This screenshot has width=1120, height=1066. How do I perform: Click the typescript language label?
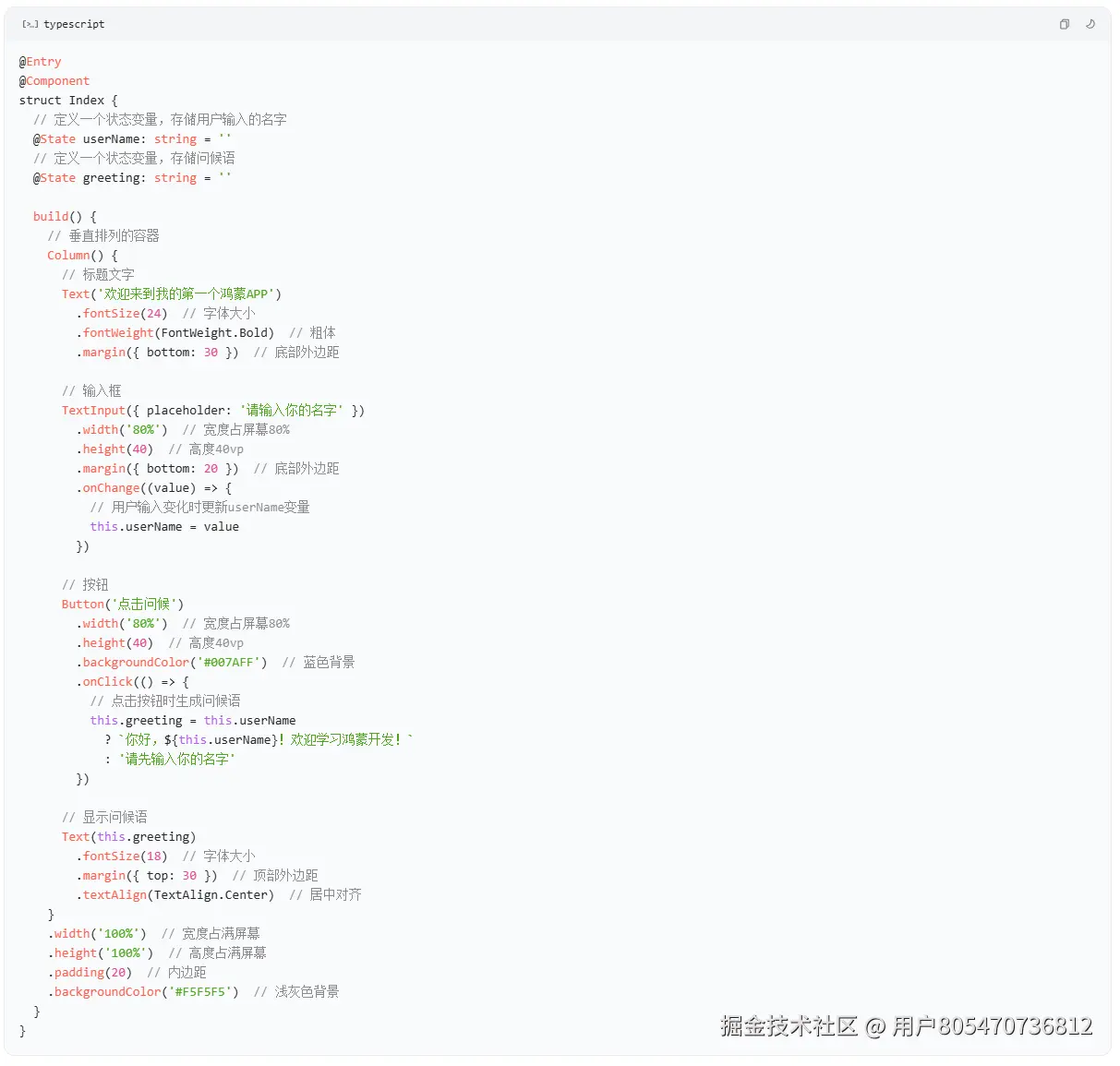pyautogui.click(x=74, y=24)
